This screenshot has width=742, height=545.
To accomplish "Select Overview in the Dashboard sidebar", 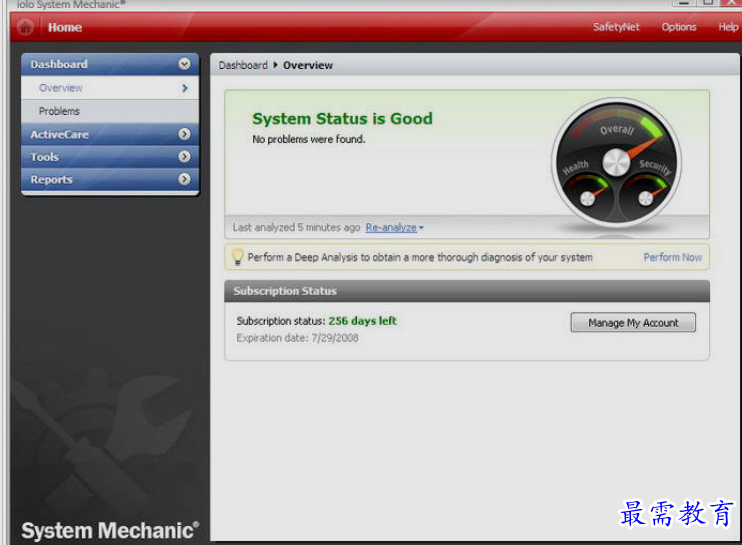I will coord(110,88).
